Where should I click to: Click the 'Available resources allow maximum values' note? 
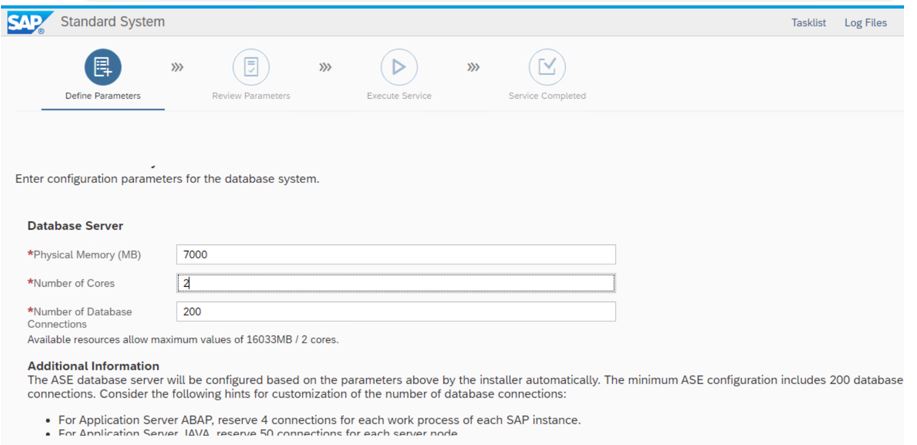183,340
